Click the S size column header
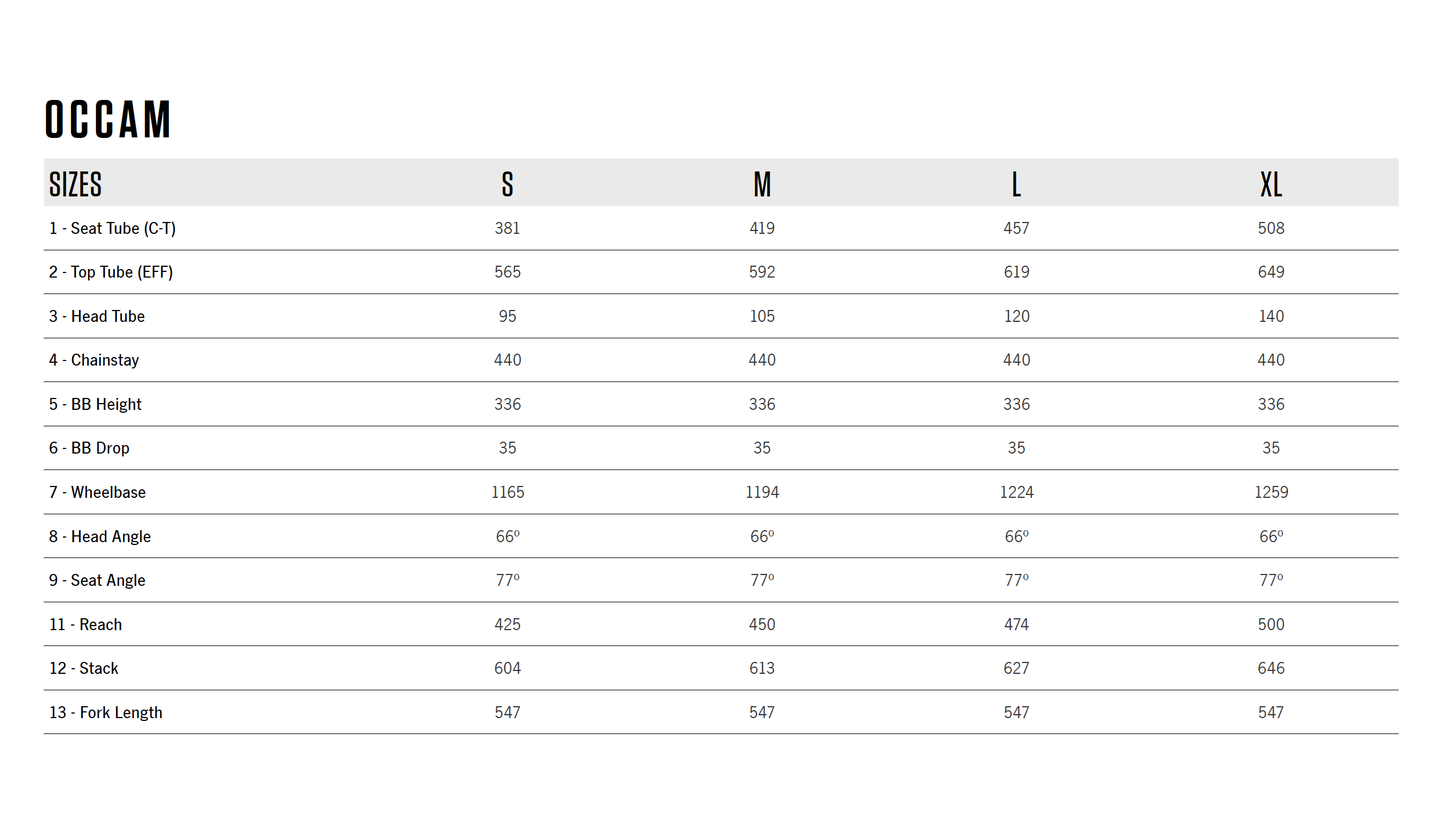Viewport: 1456px width, 822px height. [x=507, y=184]
